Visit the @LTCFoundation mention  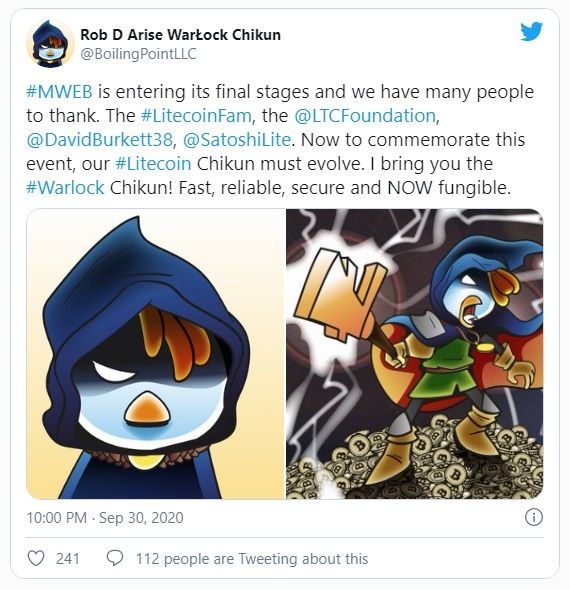click(x=365, y=116)
